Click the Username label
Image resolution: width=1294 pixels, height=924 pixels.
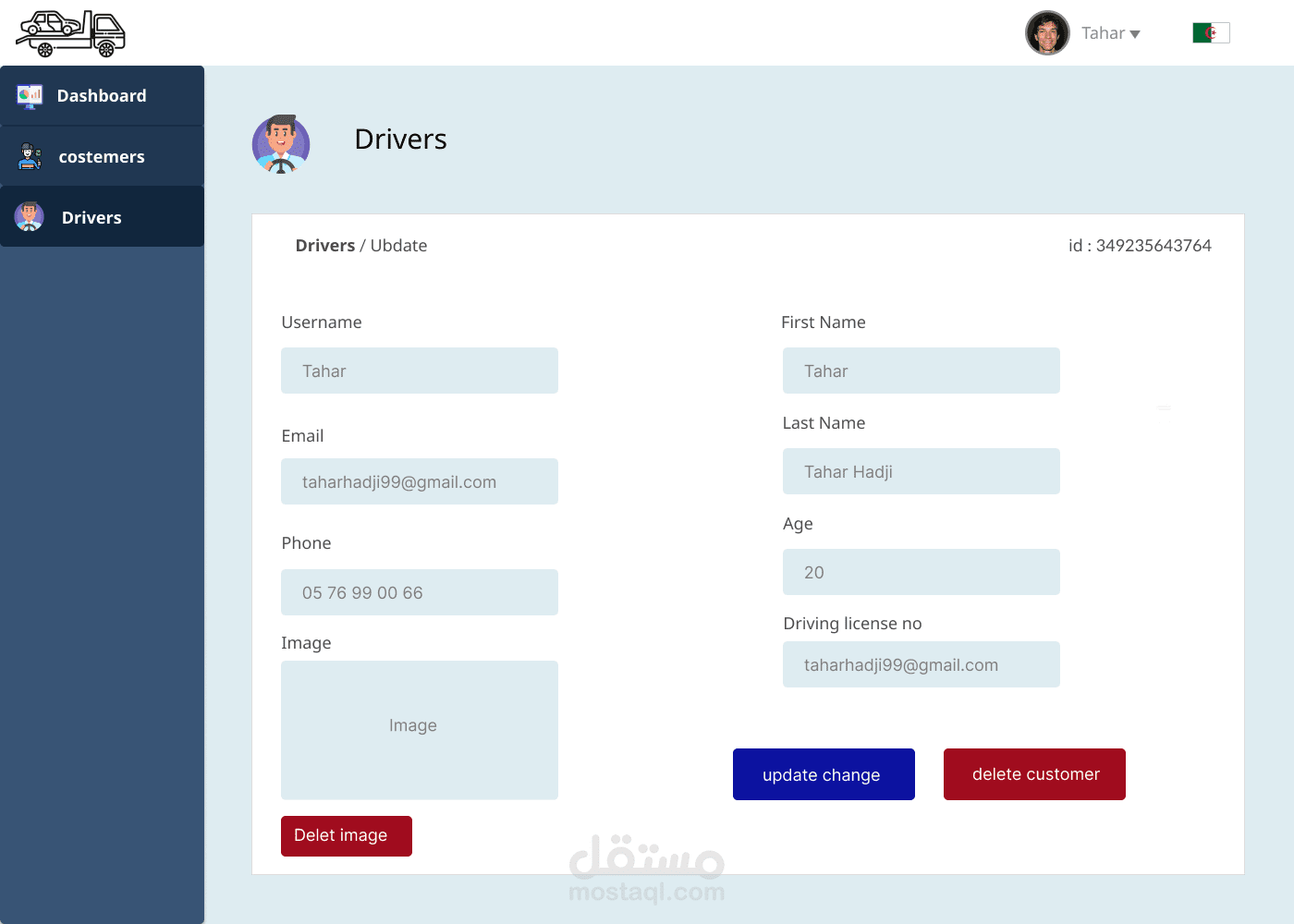tap(322, 322)
